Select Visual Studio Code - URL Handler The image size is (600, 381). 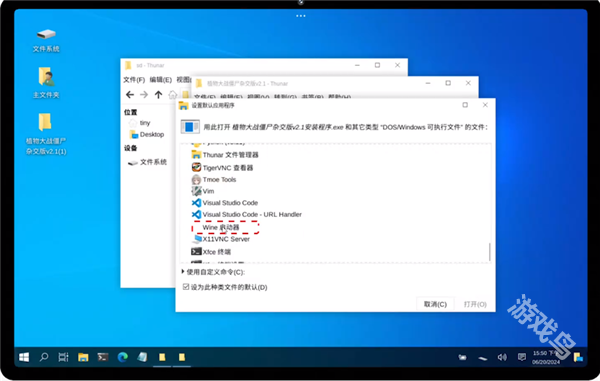(x=246, y=214)
